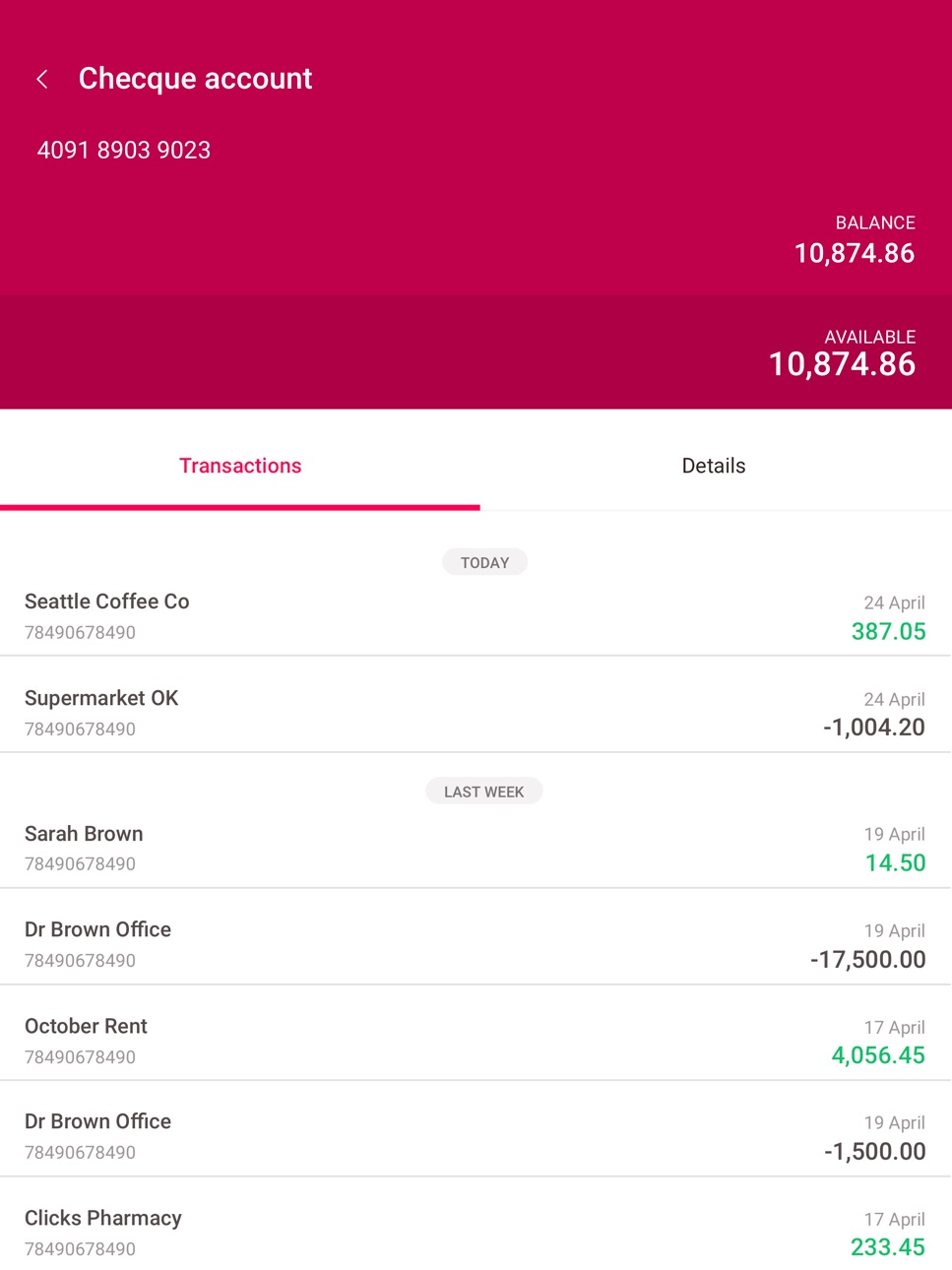Open the October Rent transaction

click(476, 1041)
